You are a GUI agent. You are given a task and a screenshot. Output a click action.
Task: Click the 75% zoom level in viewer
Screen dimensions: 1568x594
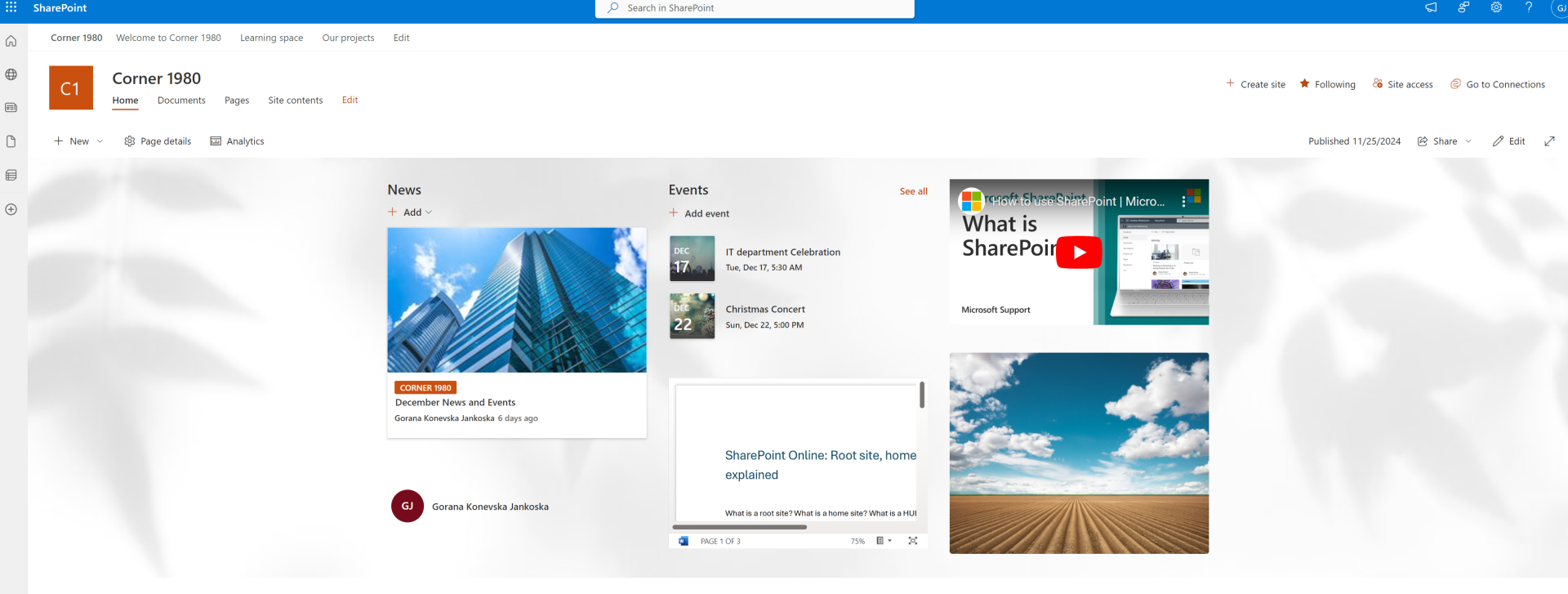coord(857,541)
